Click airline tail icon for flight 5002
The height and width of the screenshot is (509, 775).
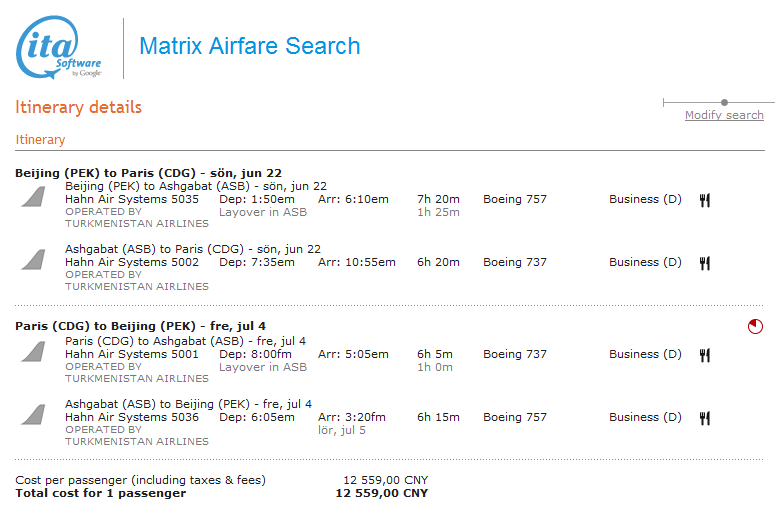click(34, 260)
